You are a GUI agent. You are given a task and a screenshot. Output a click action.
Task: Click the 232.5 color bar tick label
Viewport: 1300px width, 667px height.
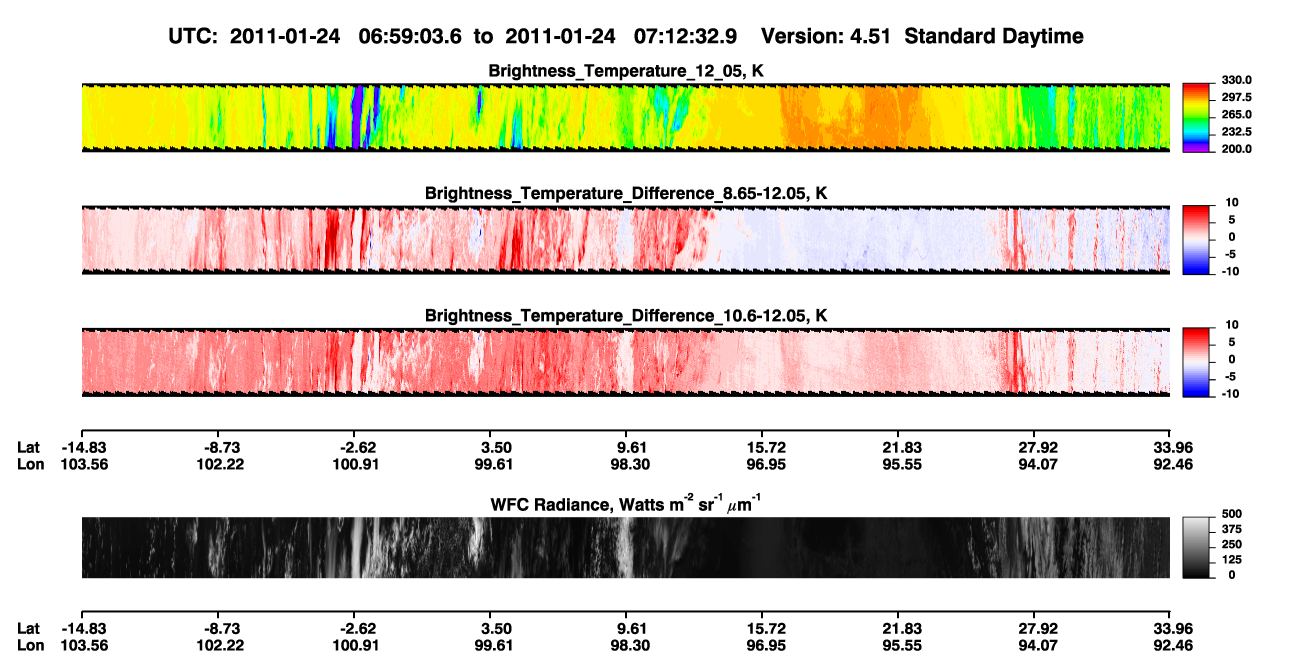pos(1237,131)
